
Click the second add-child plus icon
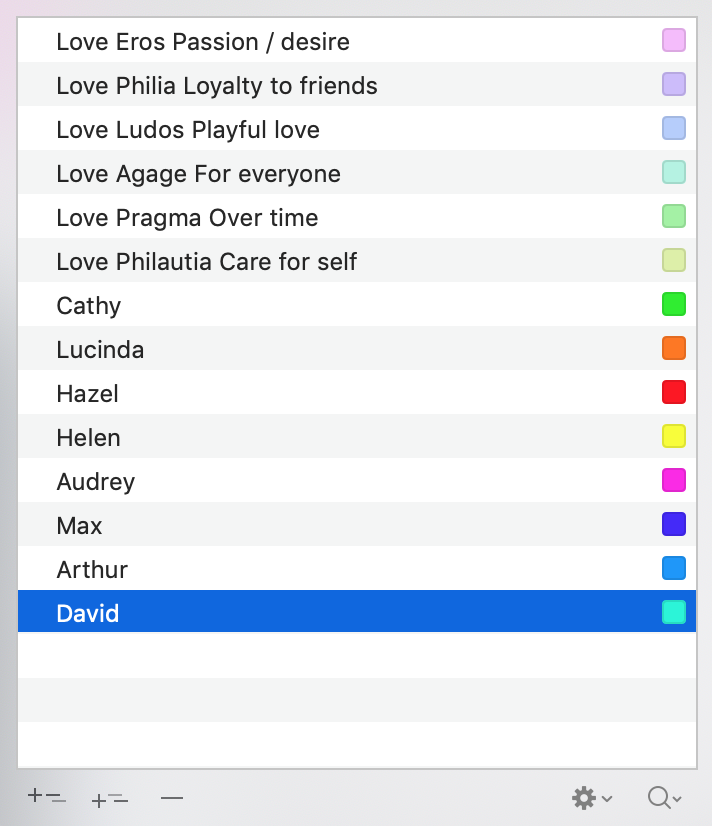coord(110,799)
